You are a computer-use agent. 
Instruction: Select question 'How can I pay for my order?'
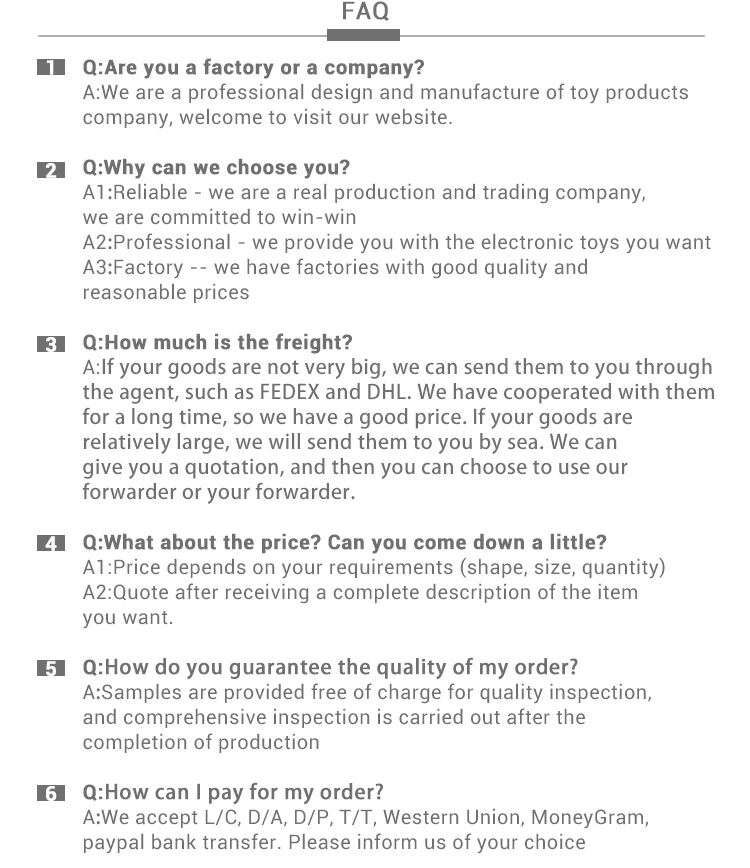click(233, 793)
